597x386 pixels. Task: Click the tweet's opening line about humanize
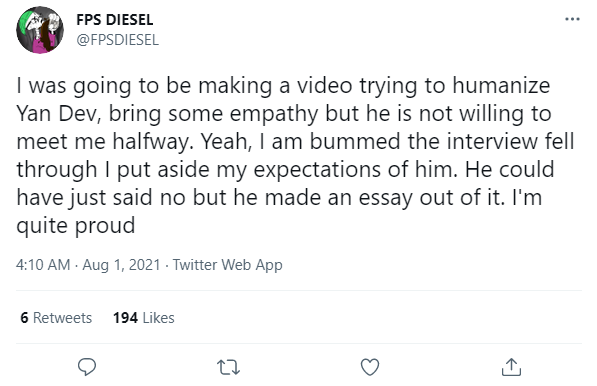point(283,86)
